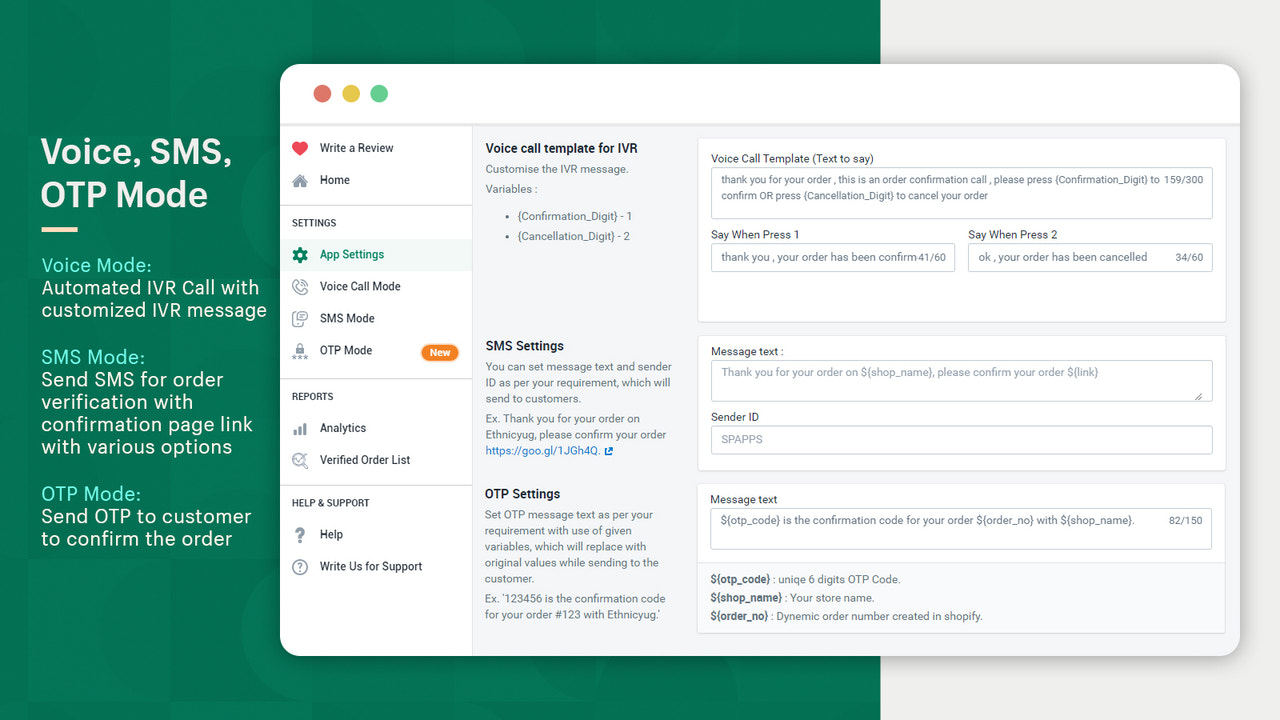Click the HELP & SUPPORT section label

[x=331, y=503]
